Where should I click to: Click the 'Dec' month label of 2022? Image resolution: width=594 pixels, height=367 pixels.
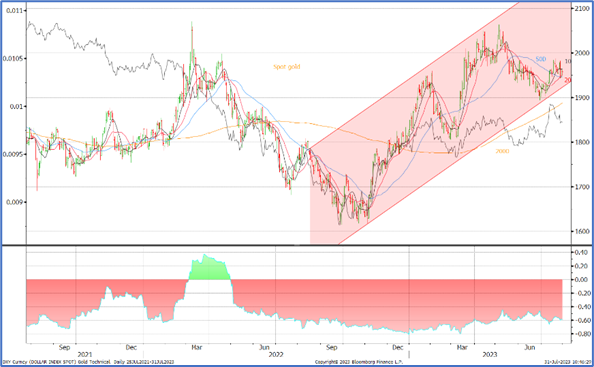pos(398,347)
